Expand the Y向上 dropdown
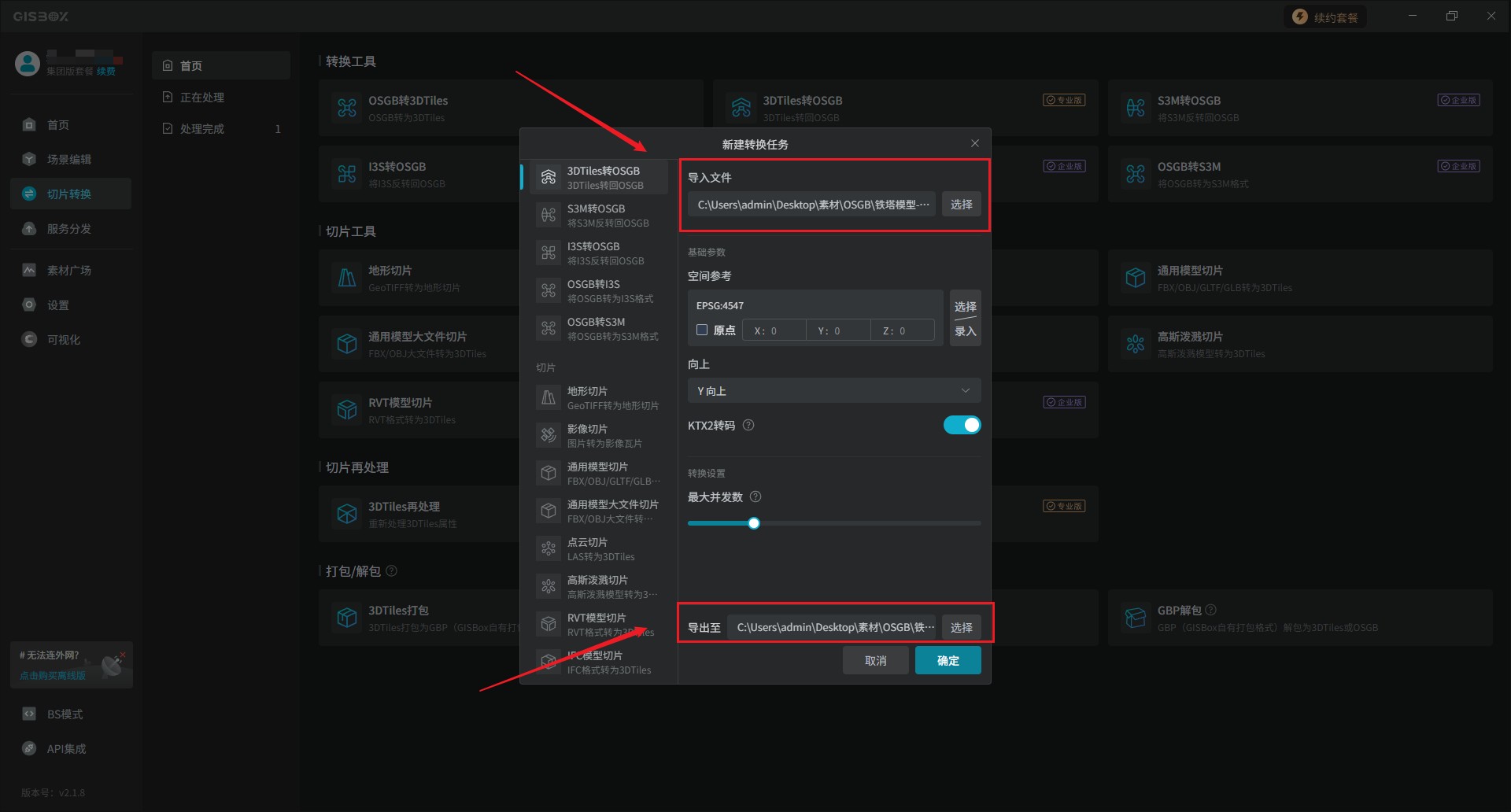Screen dimensions: 1511x812 coord(833,390)
